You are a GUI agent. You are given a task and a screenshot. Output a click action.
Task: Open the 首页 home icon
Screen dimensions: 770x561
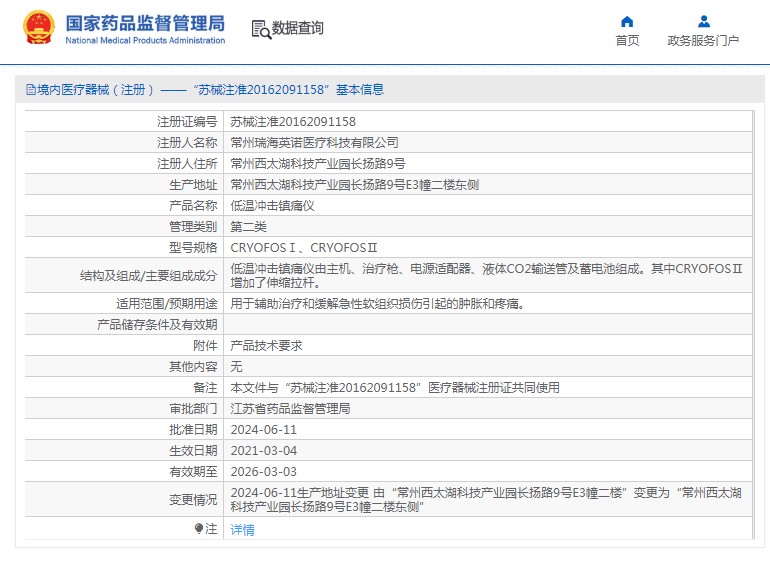627,22
